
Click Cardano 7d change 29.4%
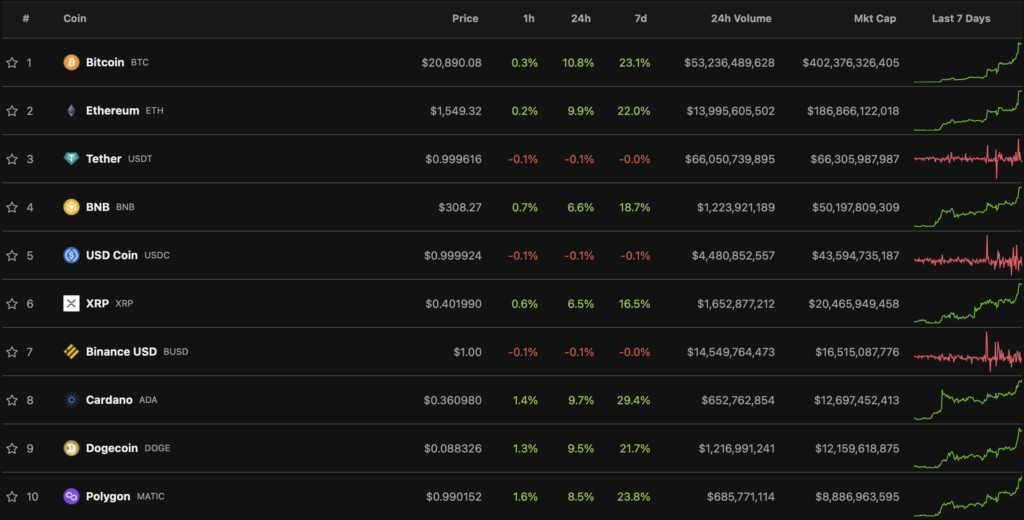tap(633, 400)
